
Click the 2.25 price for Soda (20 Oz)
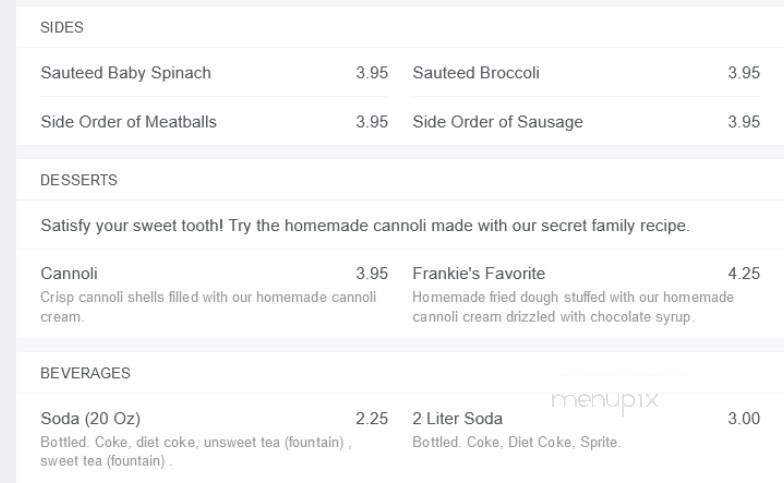[372, 418]
